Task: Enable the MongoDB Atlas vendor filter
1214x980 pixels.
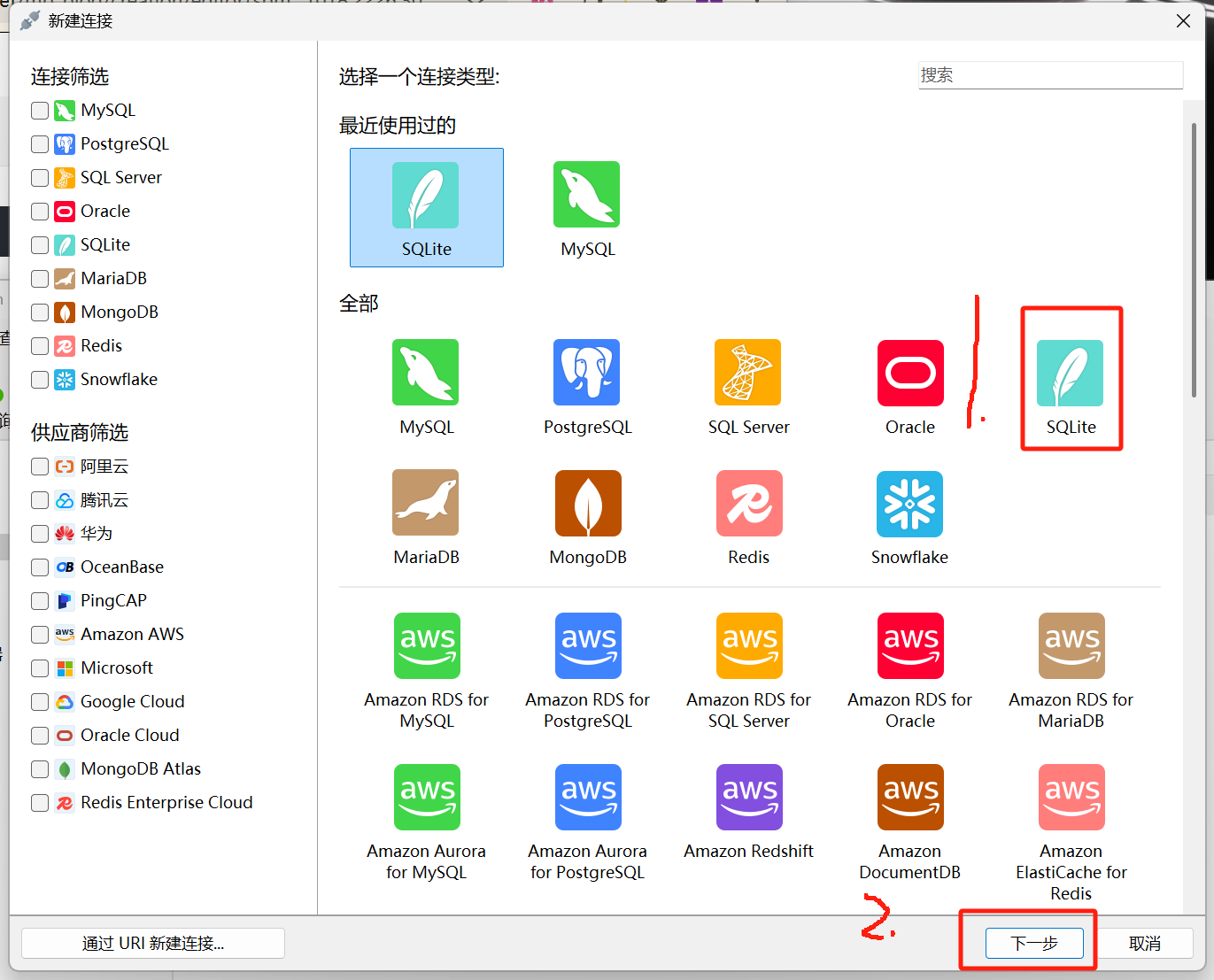Action: (40, 769)
